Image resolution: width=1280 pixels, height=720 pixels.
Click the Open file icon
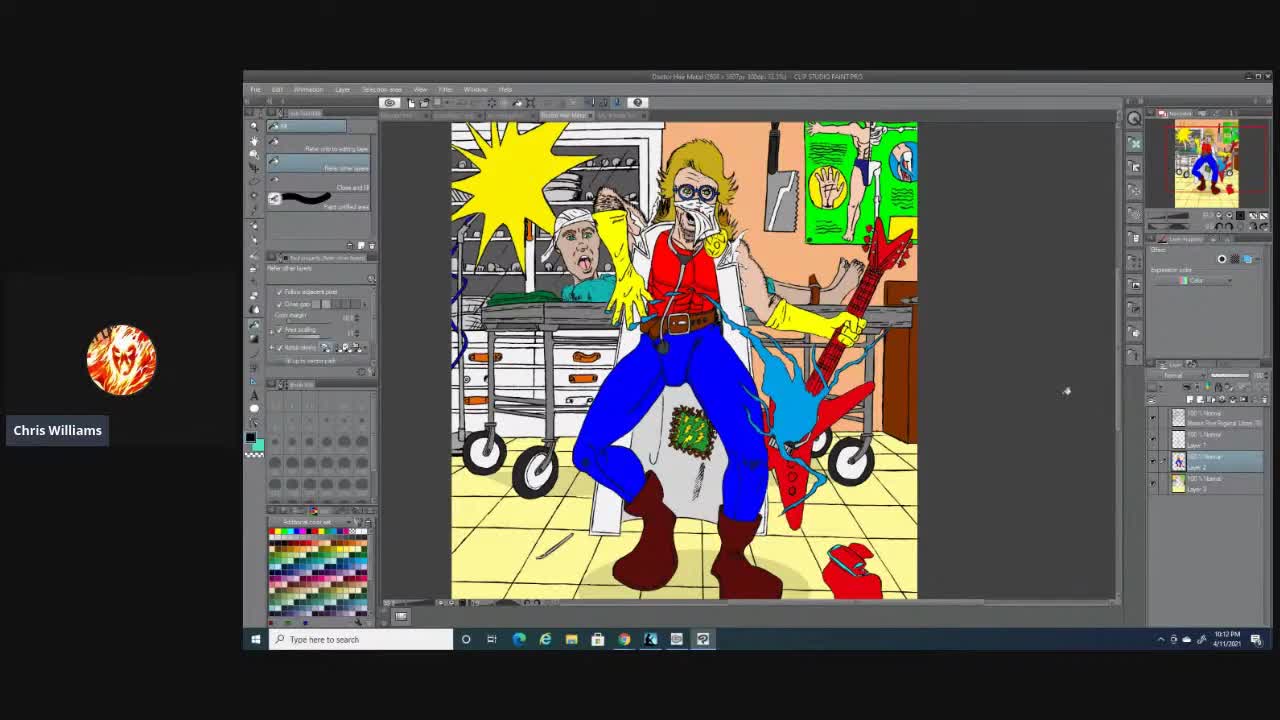pos(424,102)
